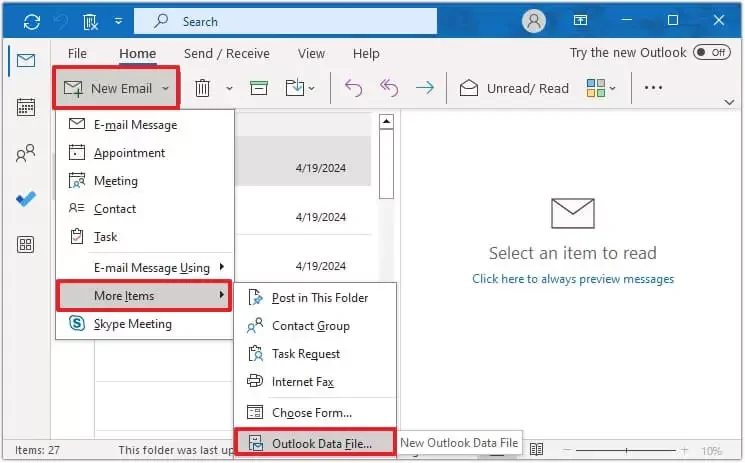Choose Skype Meeting from the menu
The width and height of the screenshot is (745, 463).
(x=145, y=324)
